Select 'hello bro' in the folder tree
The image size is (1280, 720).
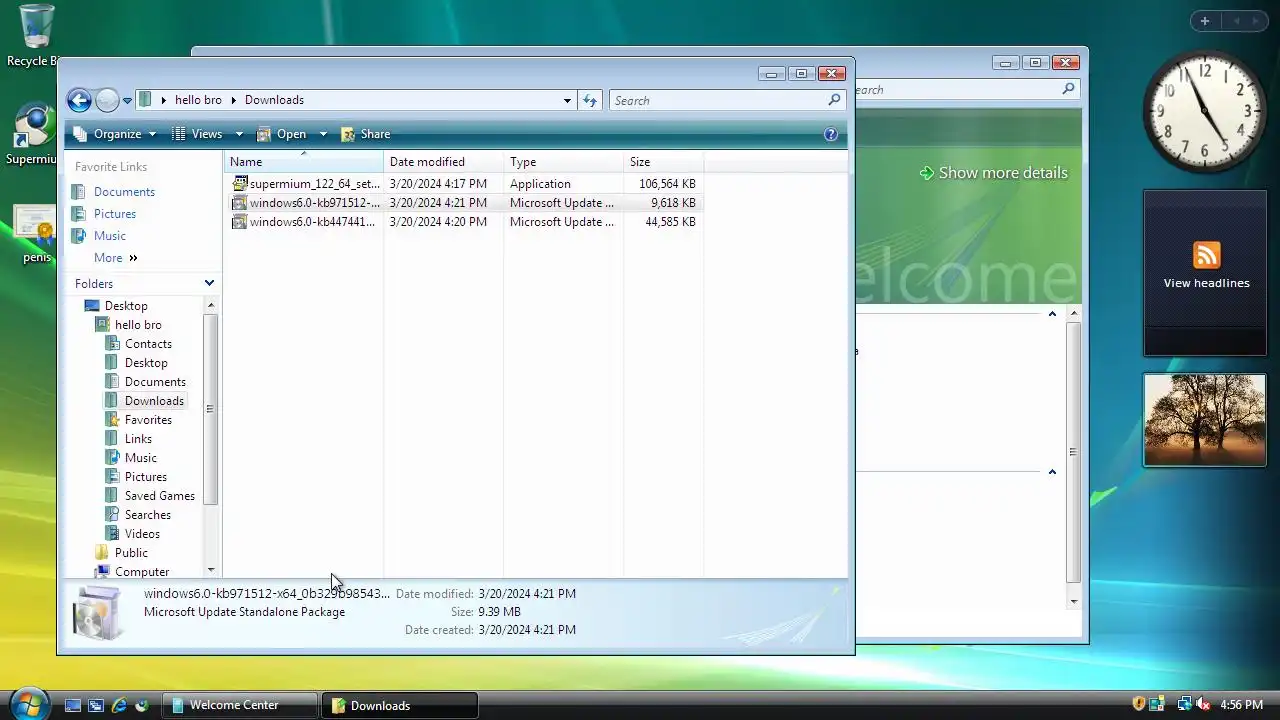[x=138, y=325]
